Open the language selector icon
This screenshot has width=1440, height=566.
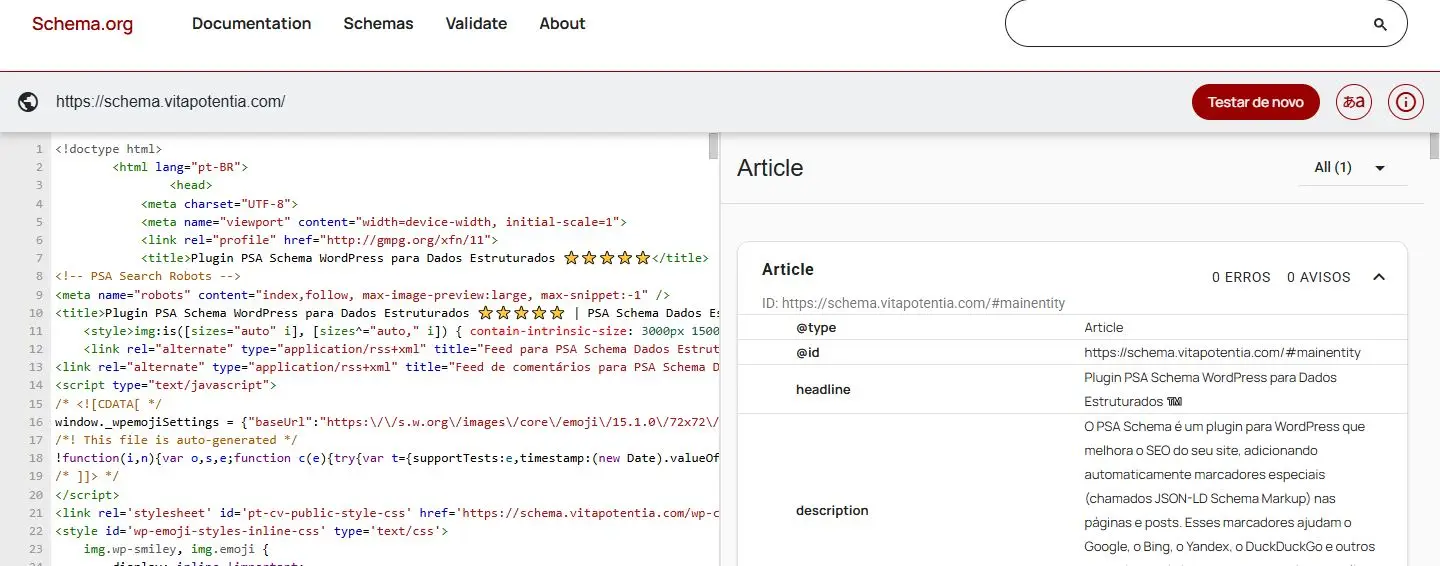(x=1354, y=102)
